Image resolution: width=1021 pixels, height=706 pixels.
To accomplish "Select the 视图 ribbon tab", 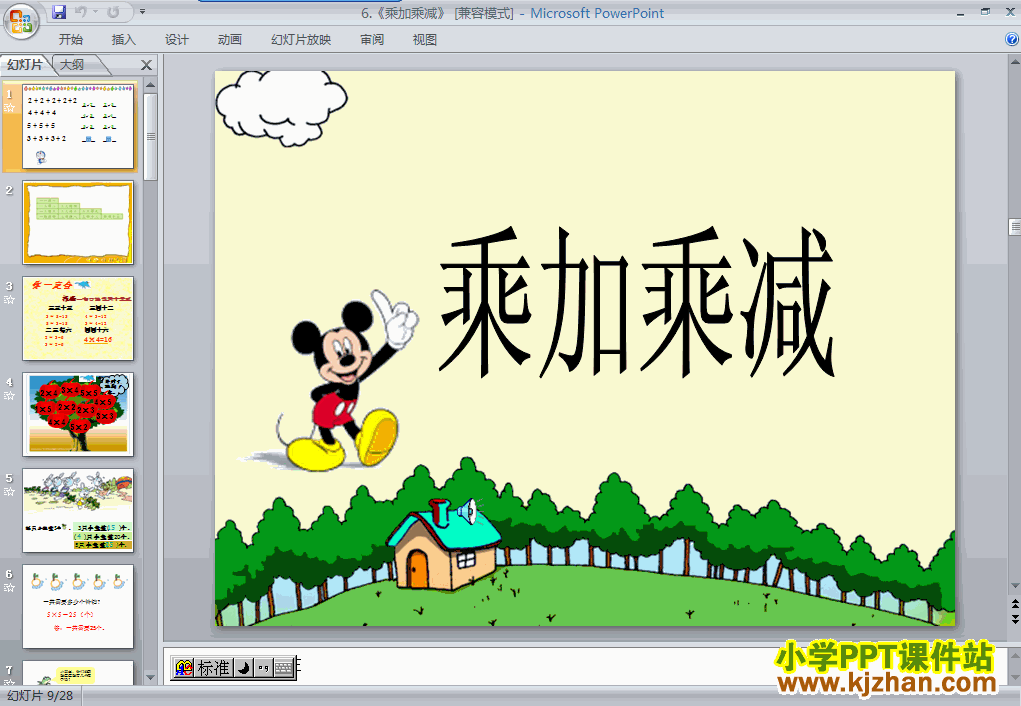I will [425, 40].
